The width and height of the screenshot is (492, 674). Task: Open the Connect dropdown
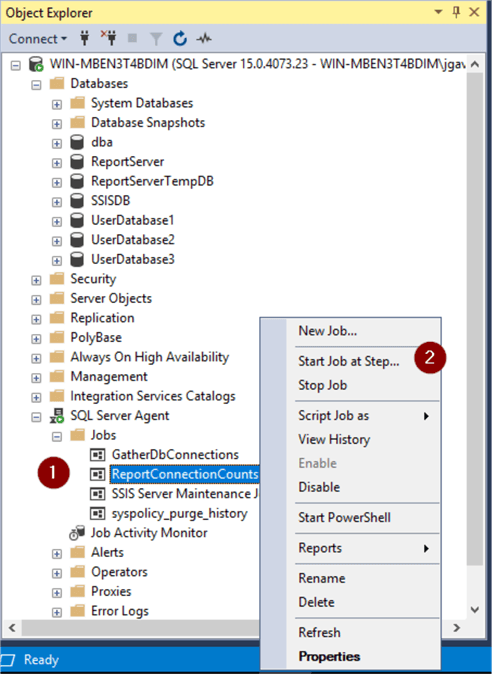[38, 39]
